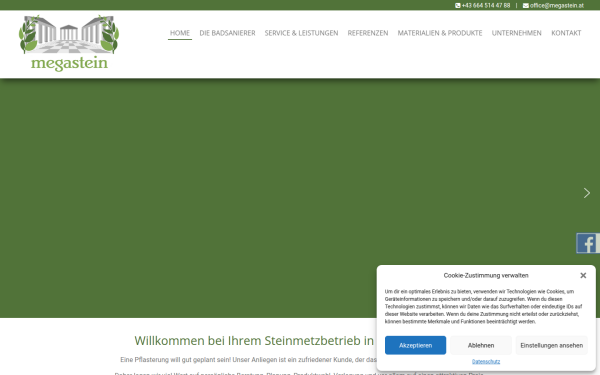Viewport: 600px width, 375px height.
Task: Decline cookies with Ablehnen button
Action: [481, 345]
